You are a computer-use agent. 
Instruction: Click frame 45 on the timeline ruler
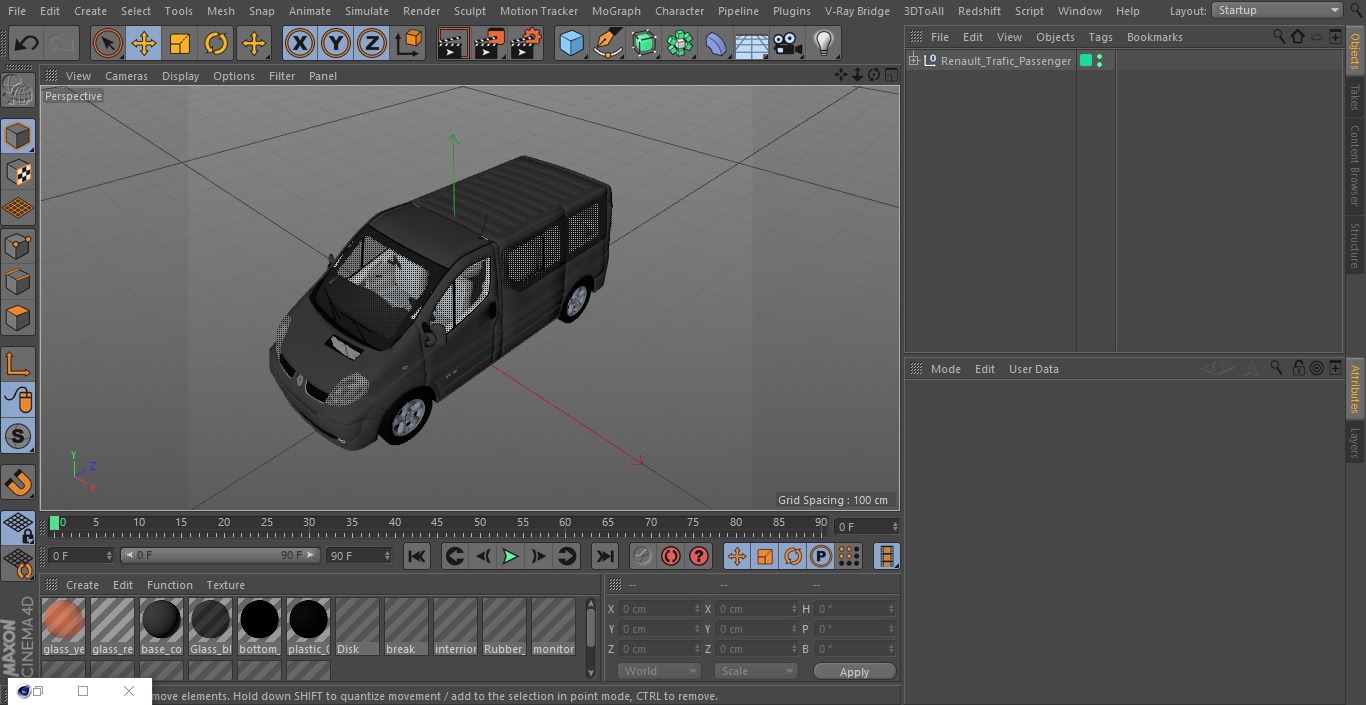coord(437,523)
